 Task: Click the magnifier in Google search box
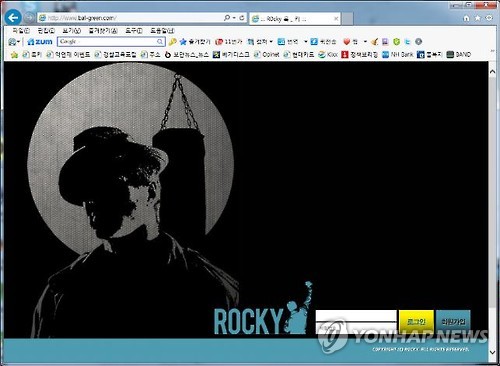[x=160, y=42]
